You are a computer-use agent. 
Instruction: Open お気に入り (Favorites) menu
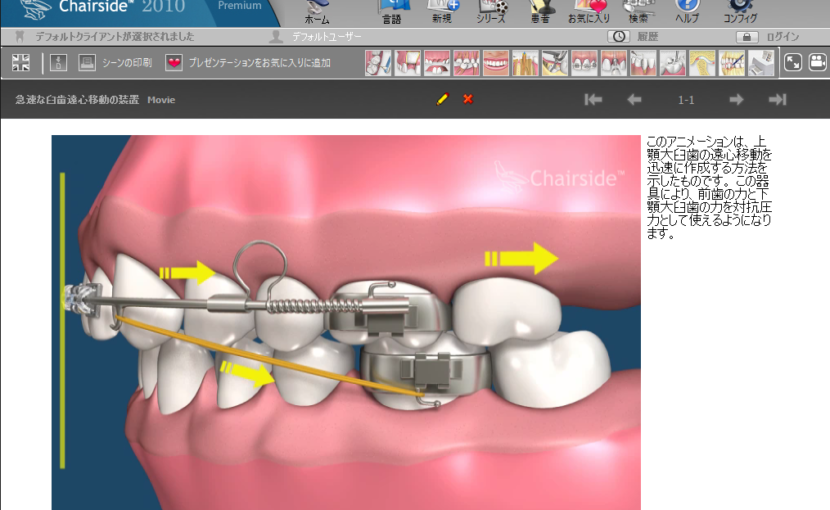click(x=589, y=13)
